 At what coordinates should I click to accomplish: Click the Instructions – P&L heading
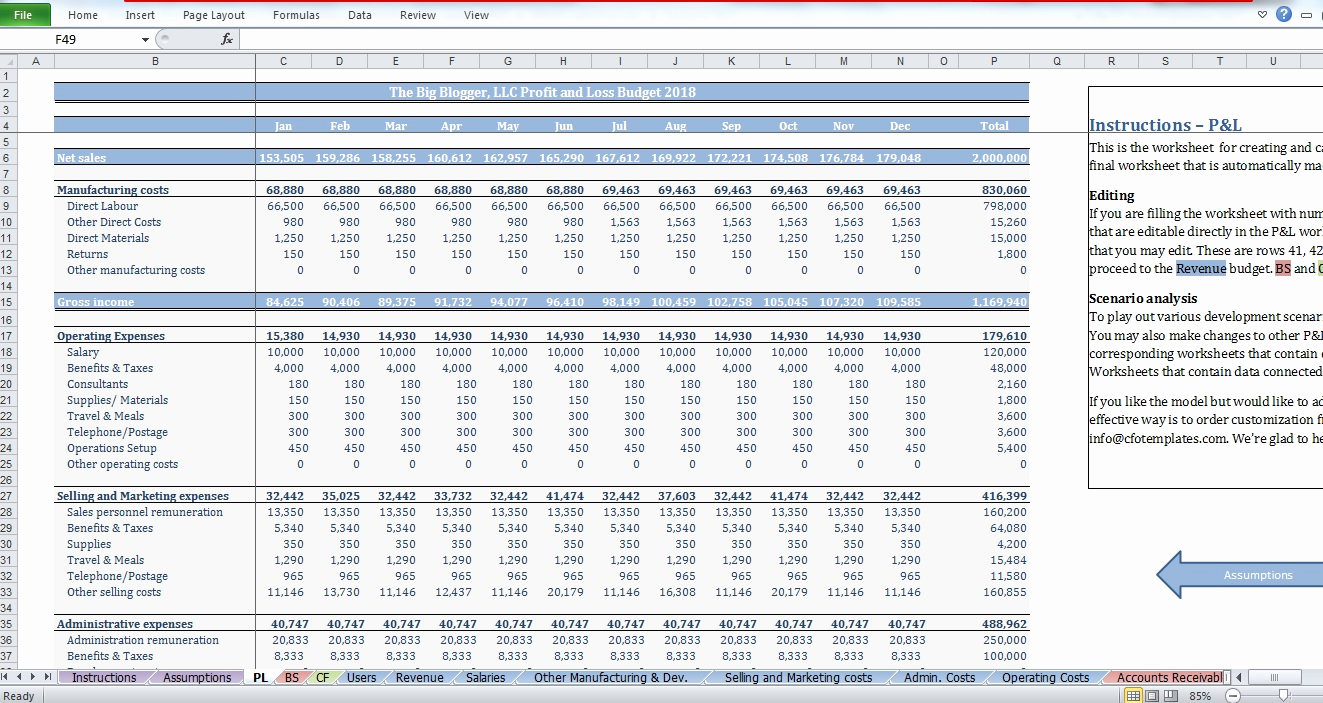click(x=1165, y=125)
